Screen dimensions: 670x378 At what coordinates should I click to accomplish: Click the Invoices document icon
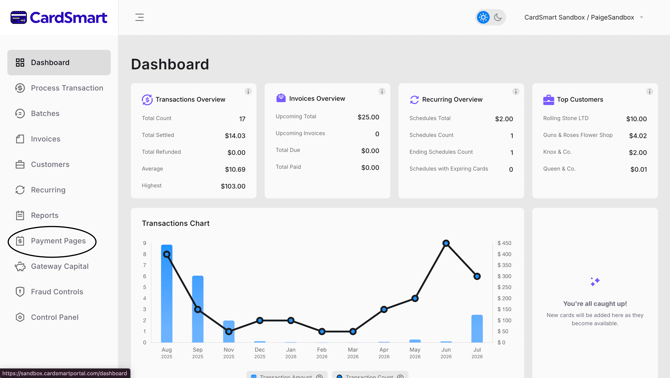[x=20, y=139]
